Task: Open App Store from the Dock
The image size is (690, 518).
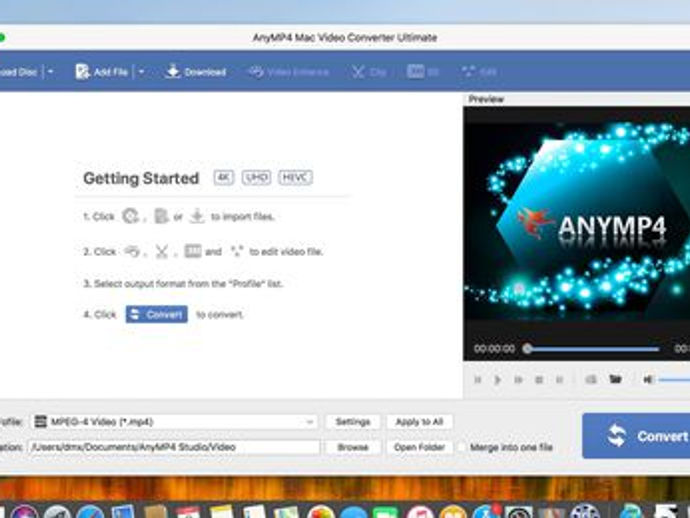Action: coord(485,513)
